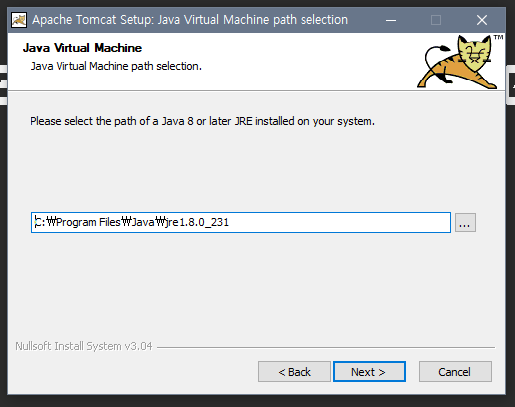Click the disabled maximize window button

click(x=436, y=20)
